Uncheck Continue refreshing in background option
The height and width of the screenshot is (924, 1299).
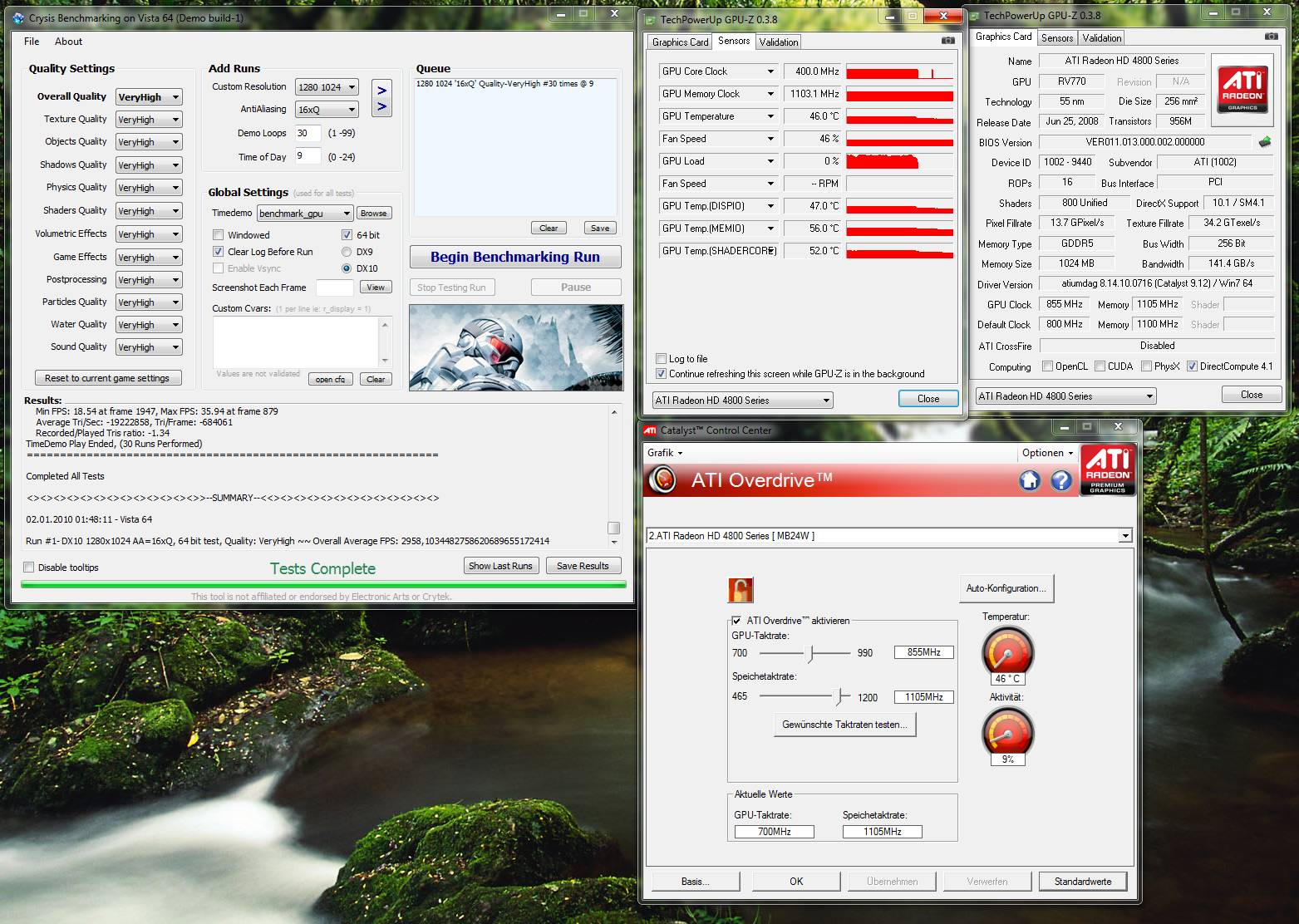[x=661, y=374]
